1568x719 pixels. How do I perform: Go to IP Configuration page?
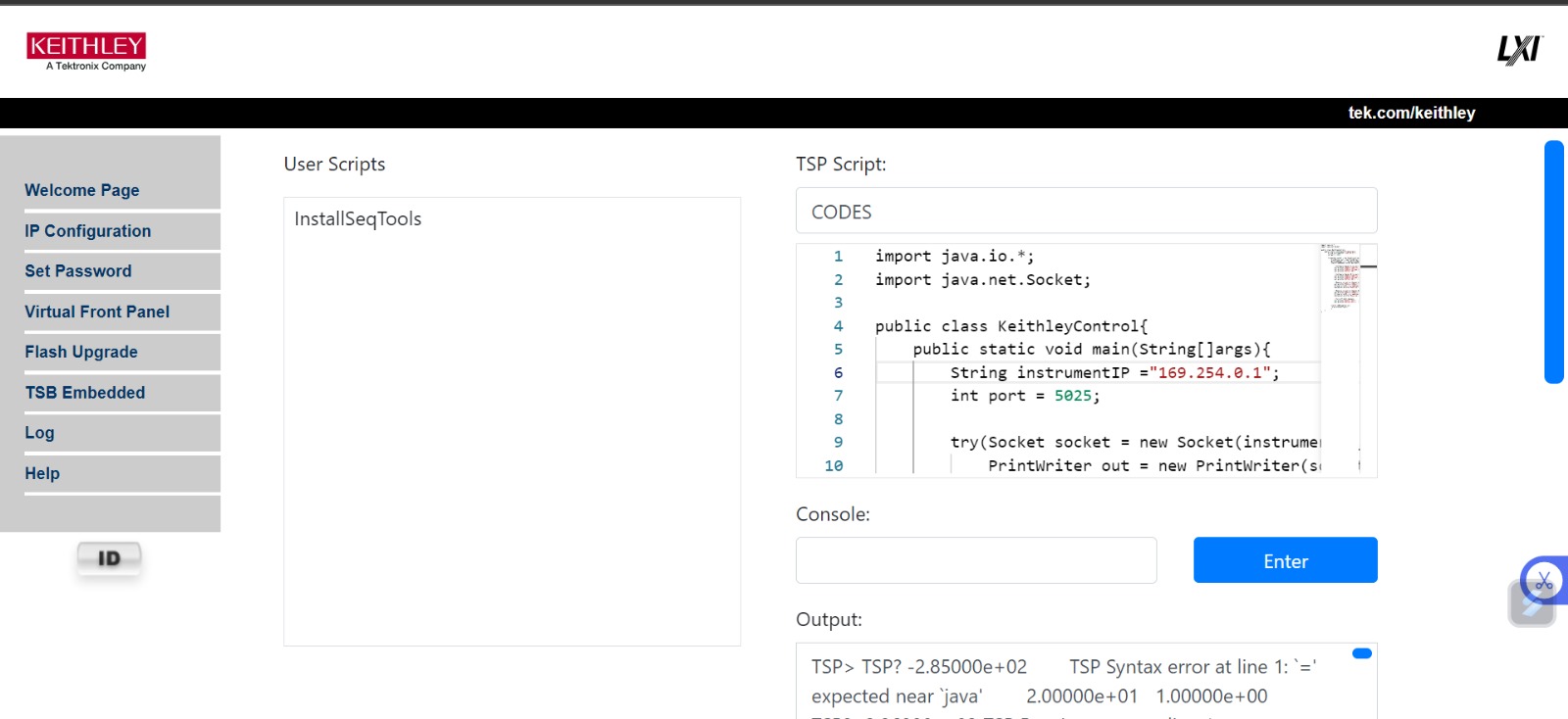pos(88,231)
